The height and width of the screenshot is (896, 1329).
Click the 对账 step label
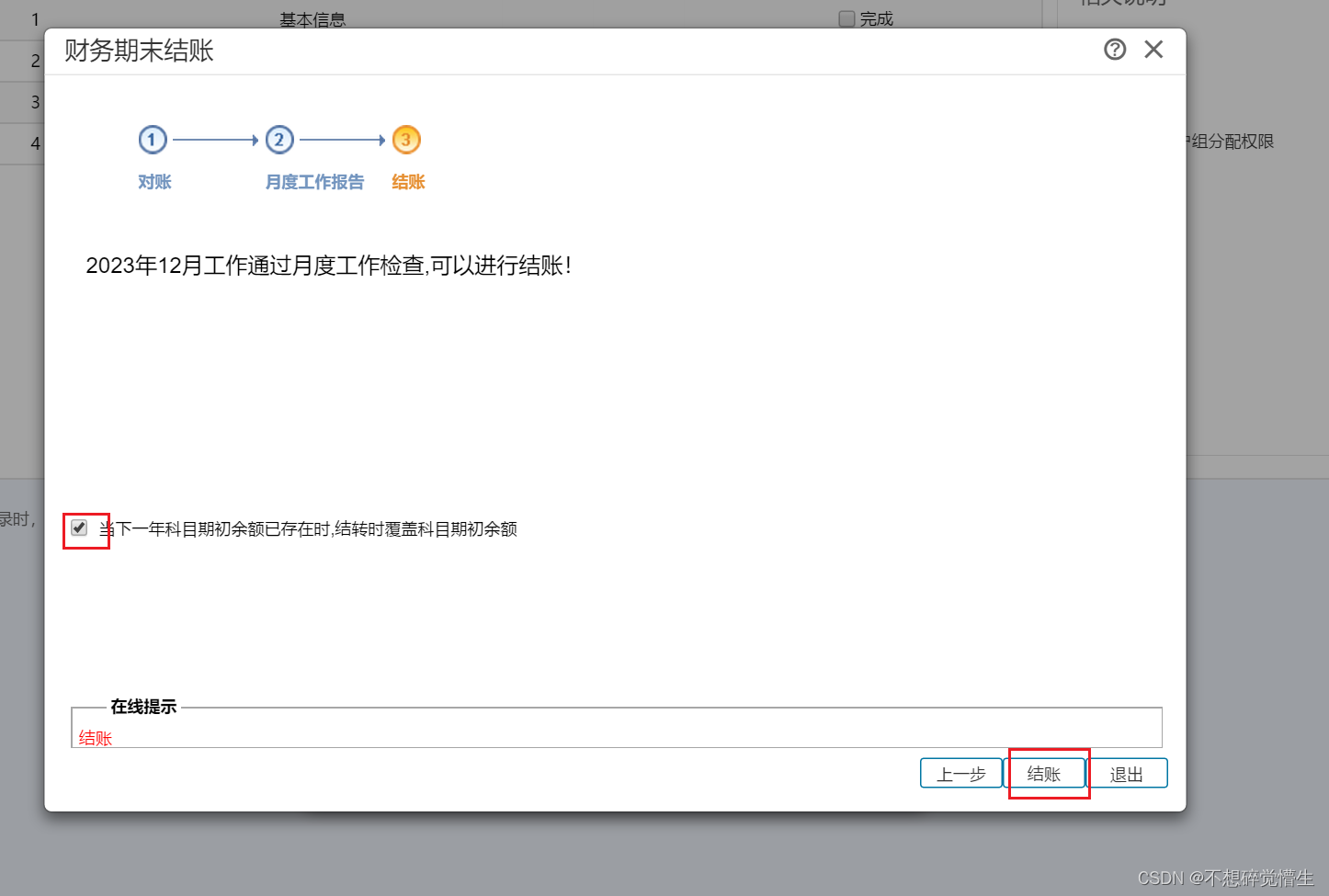(x=155, y=182)
